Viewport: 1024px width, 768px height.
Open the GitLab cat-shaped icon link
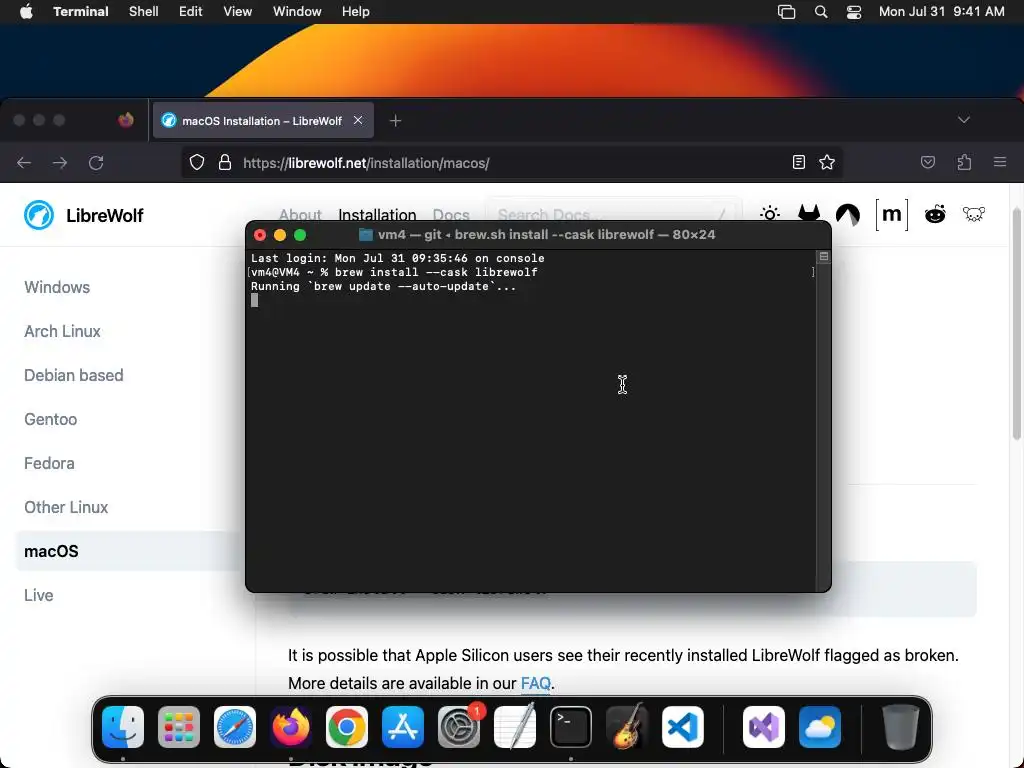tap(809, 214)
